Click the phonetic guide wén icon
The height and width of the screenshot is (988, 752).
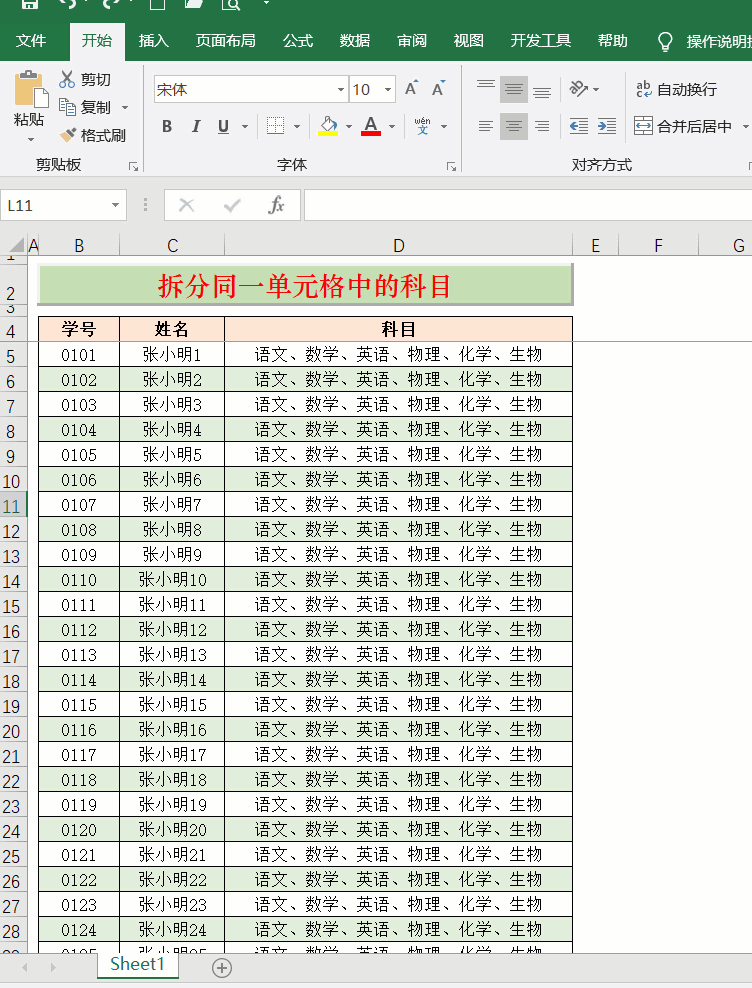422,126
